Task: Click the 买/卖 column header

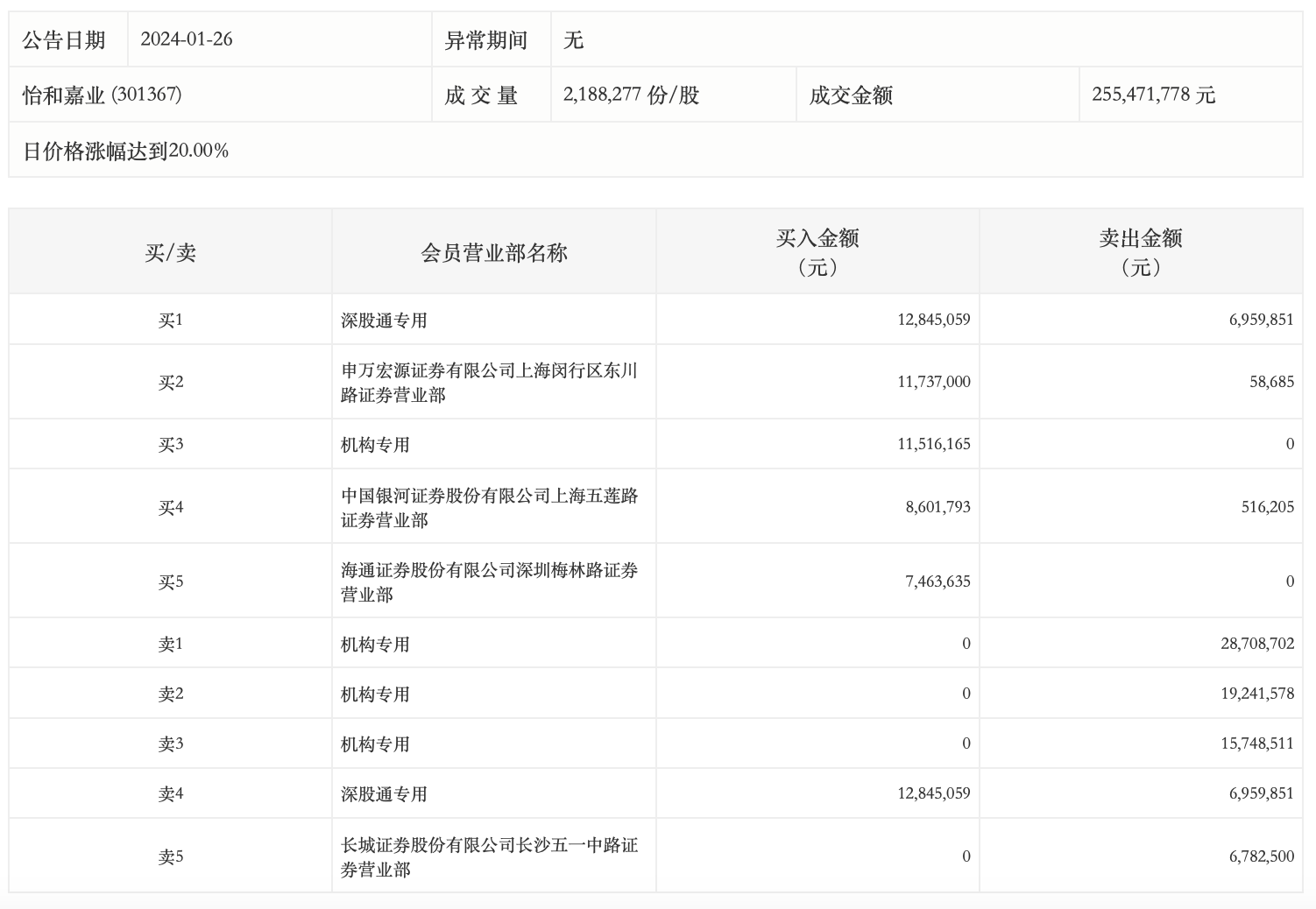Action: (170, 252)
